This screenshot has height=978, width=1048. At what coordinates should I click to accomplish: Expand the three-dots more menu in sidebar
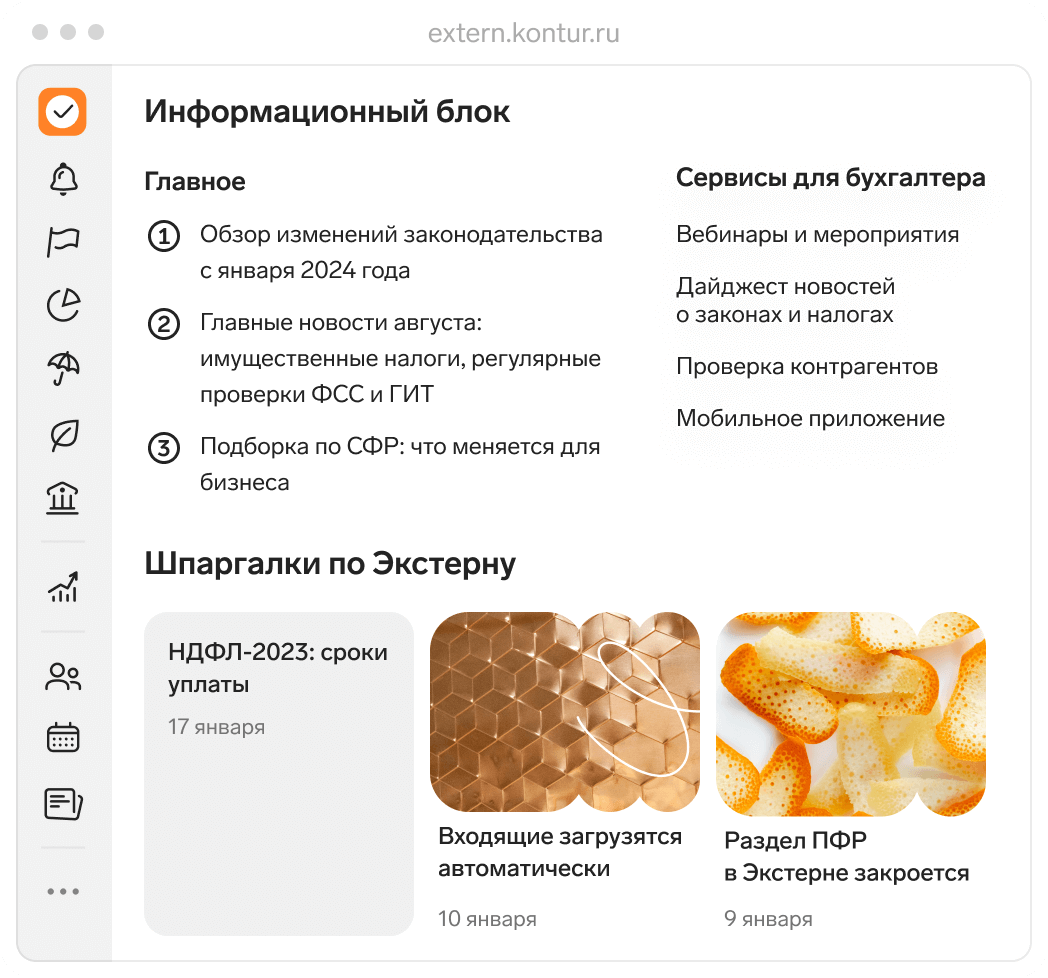point(63,891)
